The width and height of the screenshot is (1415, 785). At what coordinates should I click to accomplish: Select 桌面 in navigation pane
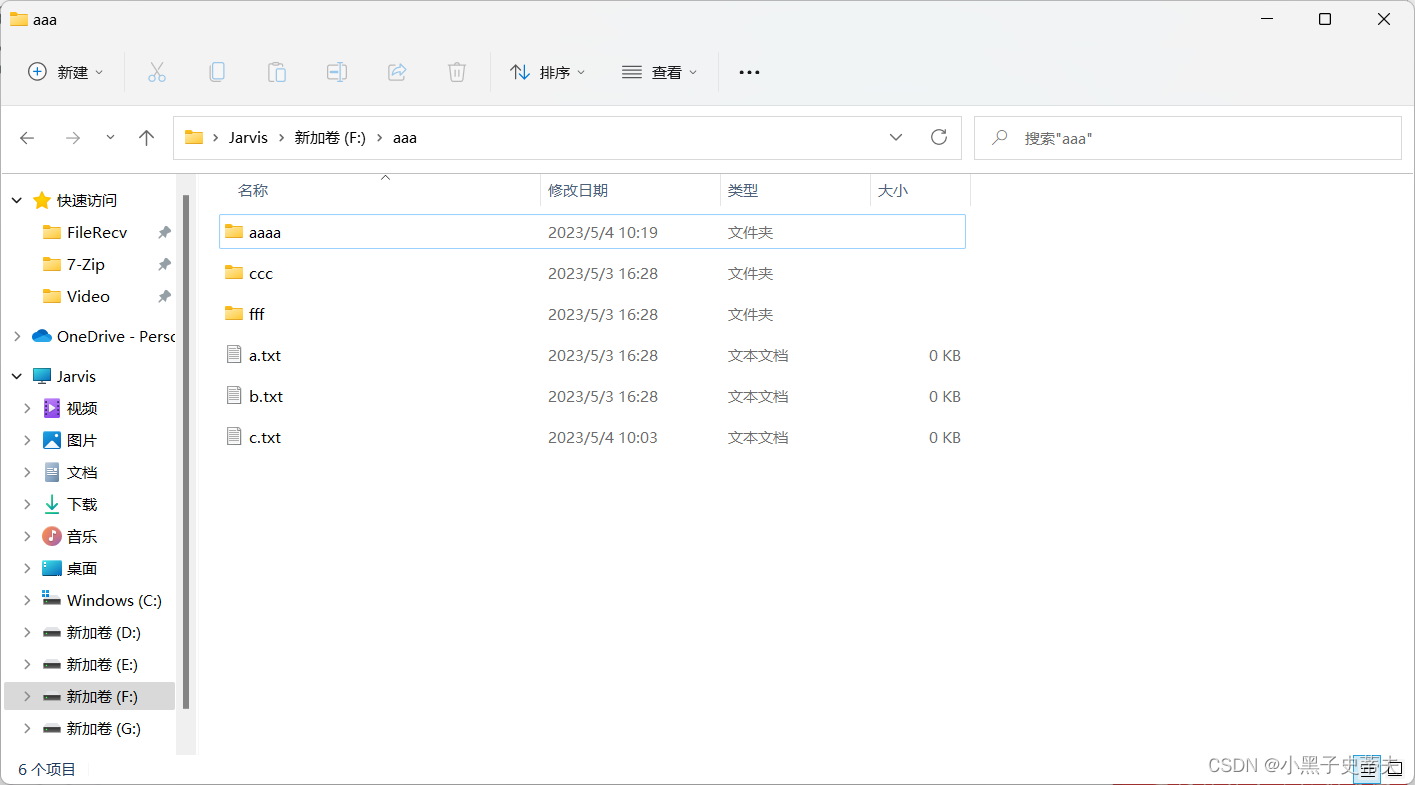82,568
